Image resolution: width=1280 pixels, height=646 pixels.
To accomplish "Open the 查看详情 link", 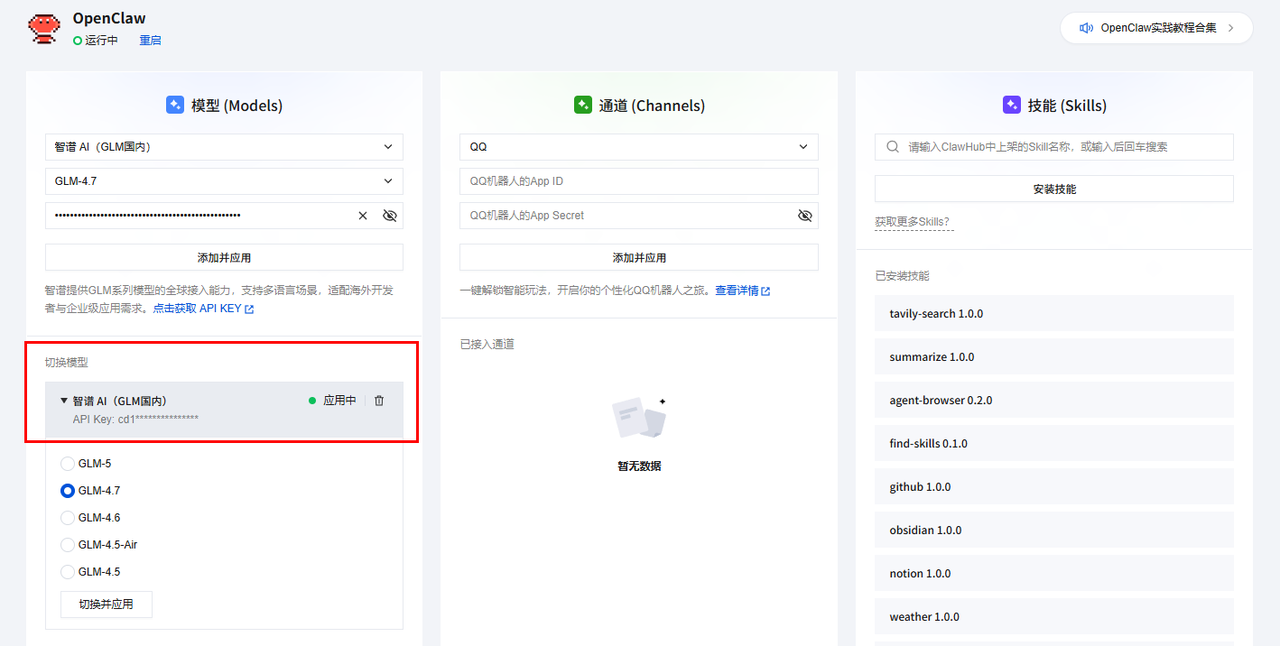I will (737, 291).
